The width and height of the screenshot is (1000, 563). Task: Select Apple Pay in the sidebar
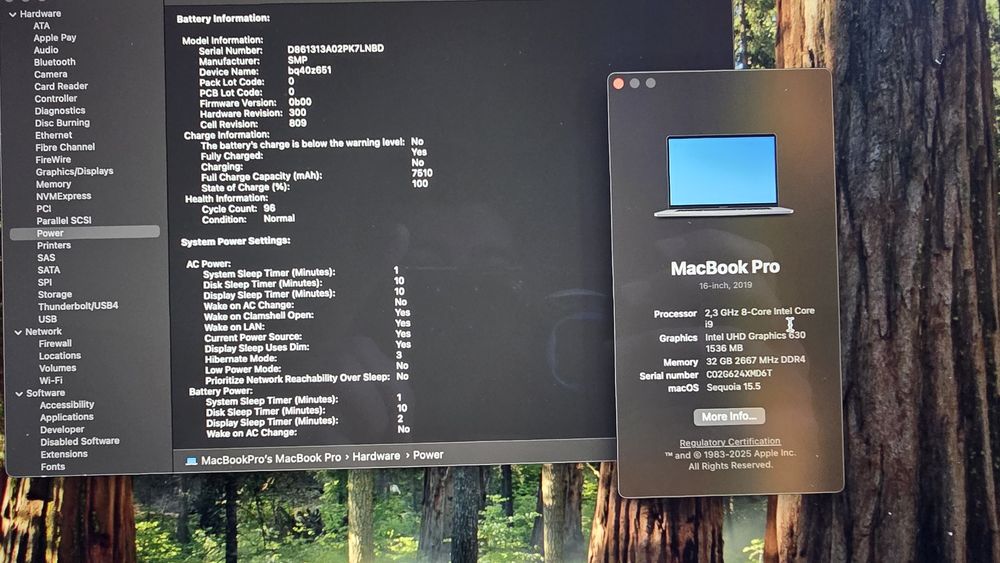[x=55, y=38]
